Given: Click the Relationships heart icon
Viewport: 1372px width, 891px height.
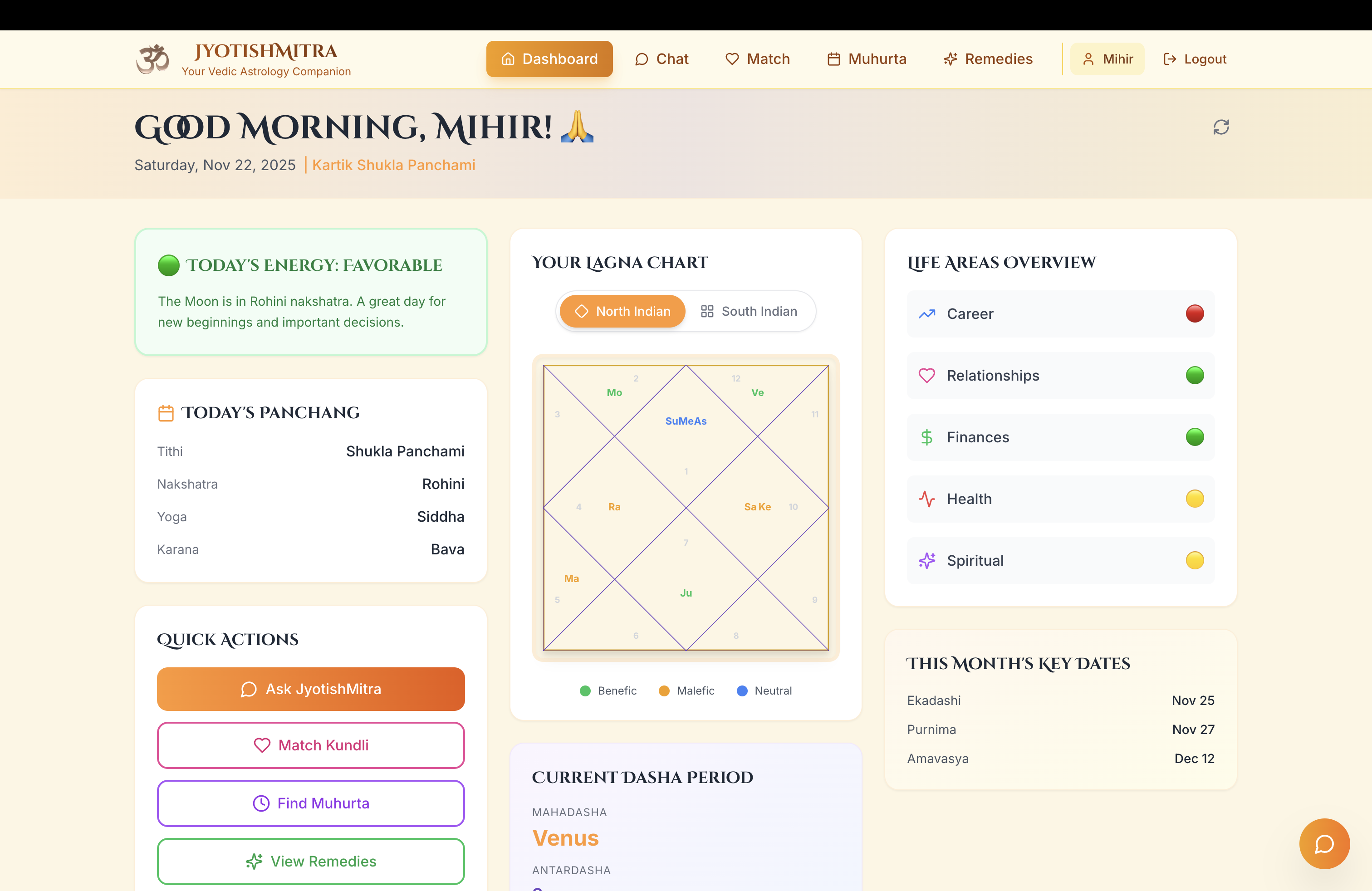Looking at the screenshot, I should (x=926, y=376).
